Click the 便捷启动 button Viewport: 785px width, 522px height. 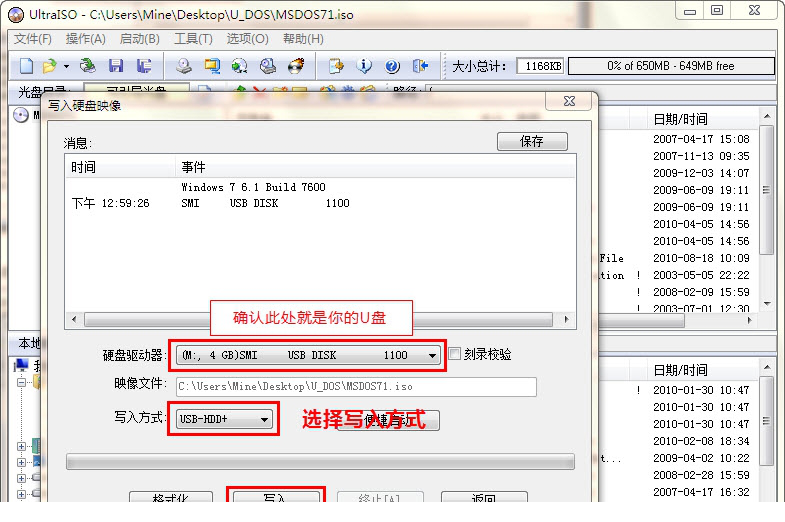tap(388, 420)
